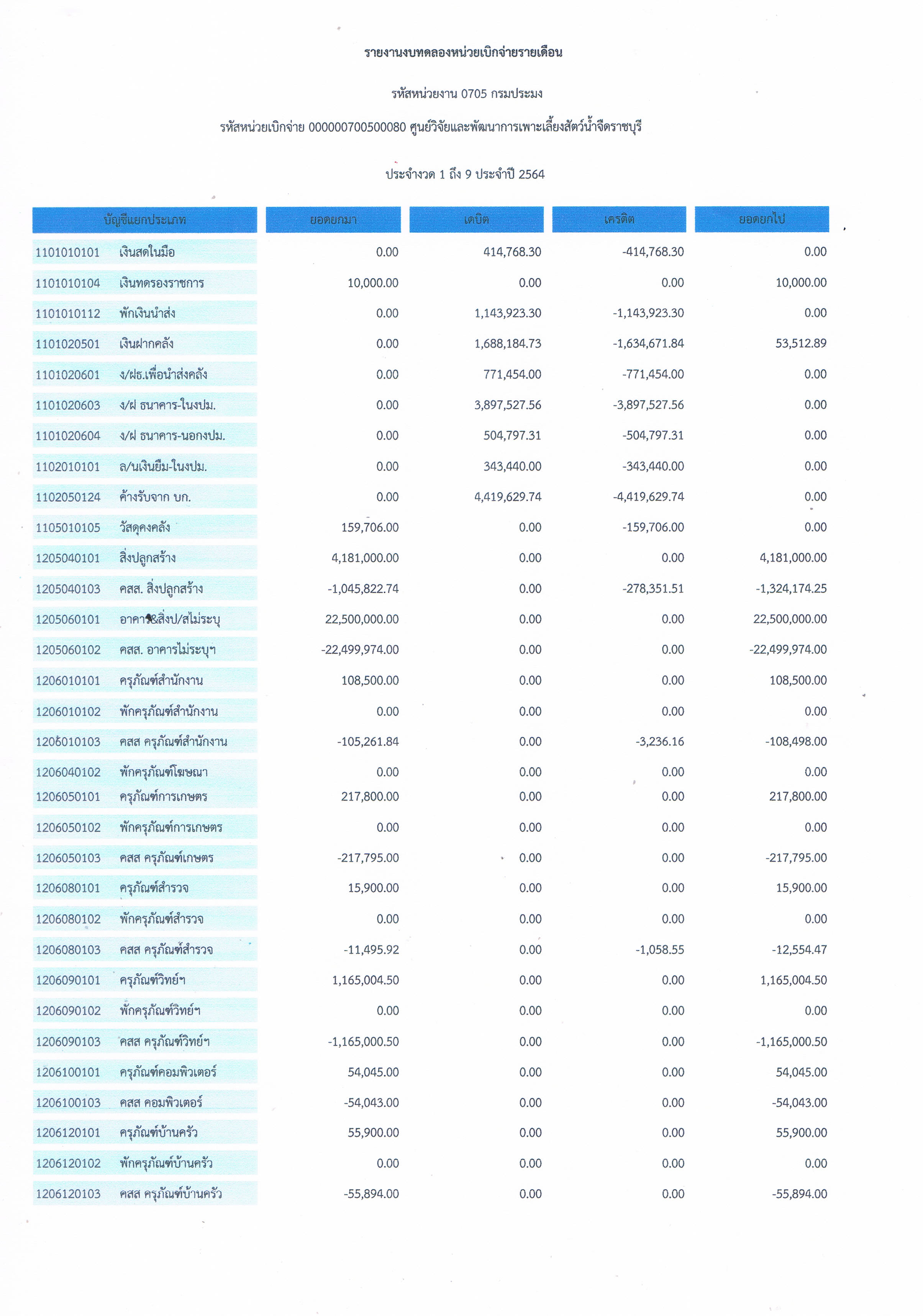The height and width of the screenshot is (1316, 923).
Task: Select account code 1101010101
Action: tap(68, 252)
